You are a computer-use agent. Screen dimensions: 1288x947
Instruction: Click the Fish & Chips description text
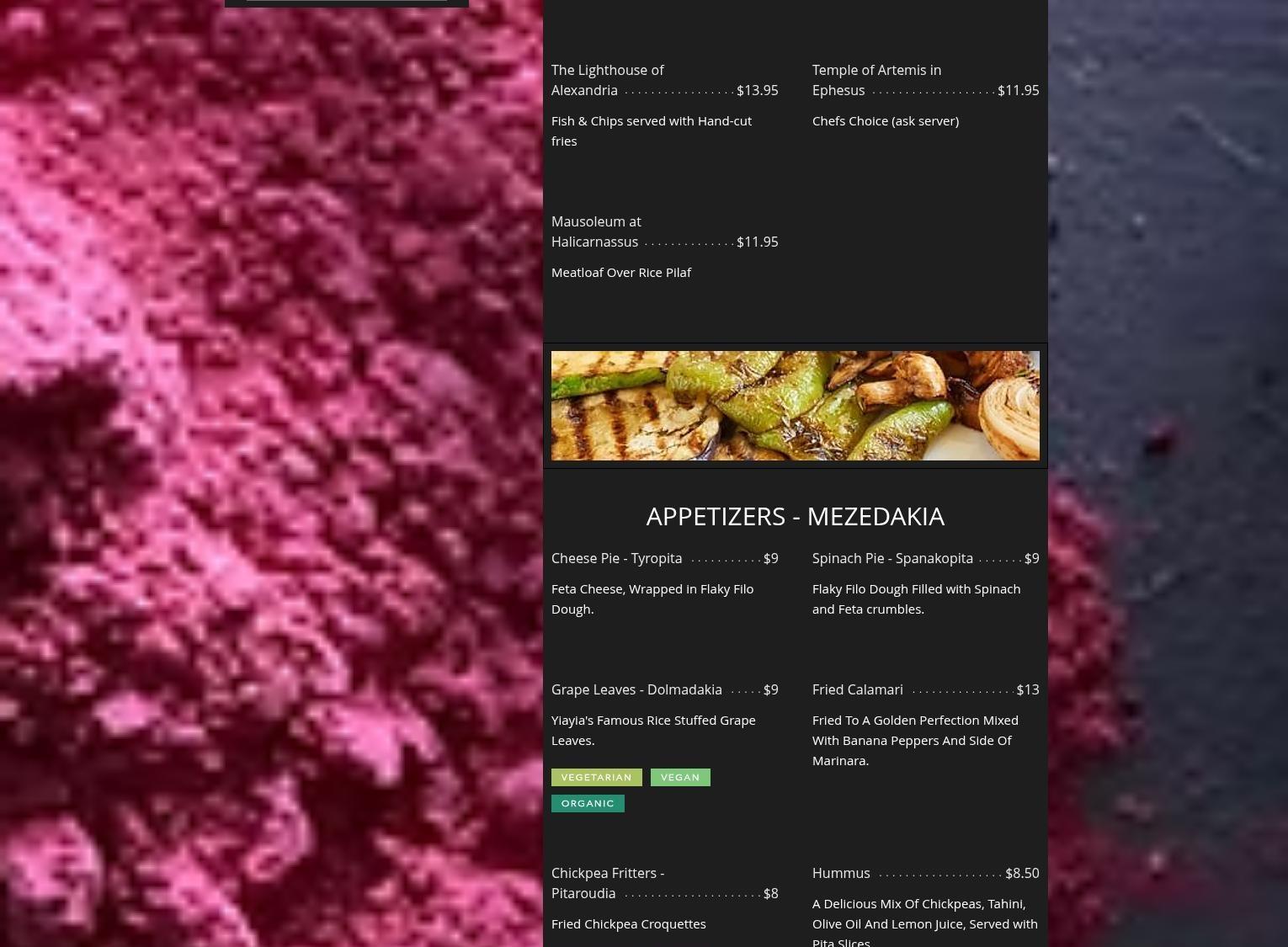[652, 130]
